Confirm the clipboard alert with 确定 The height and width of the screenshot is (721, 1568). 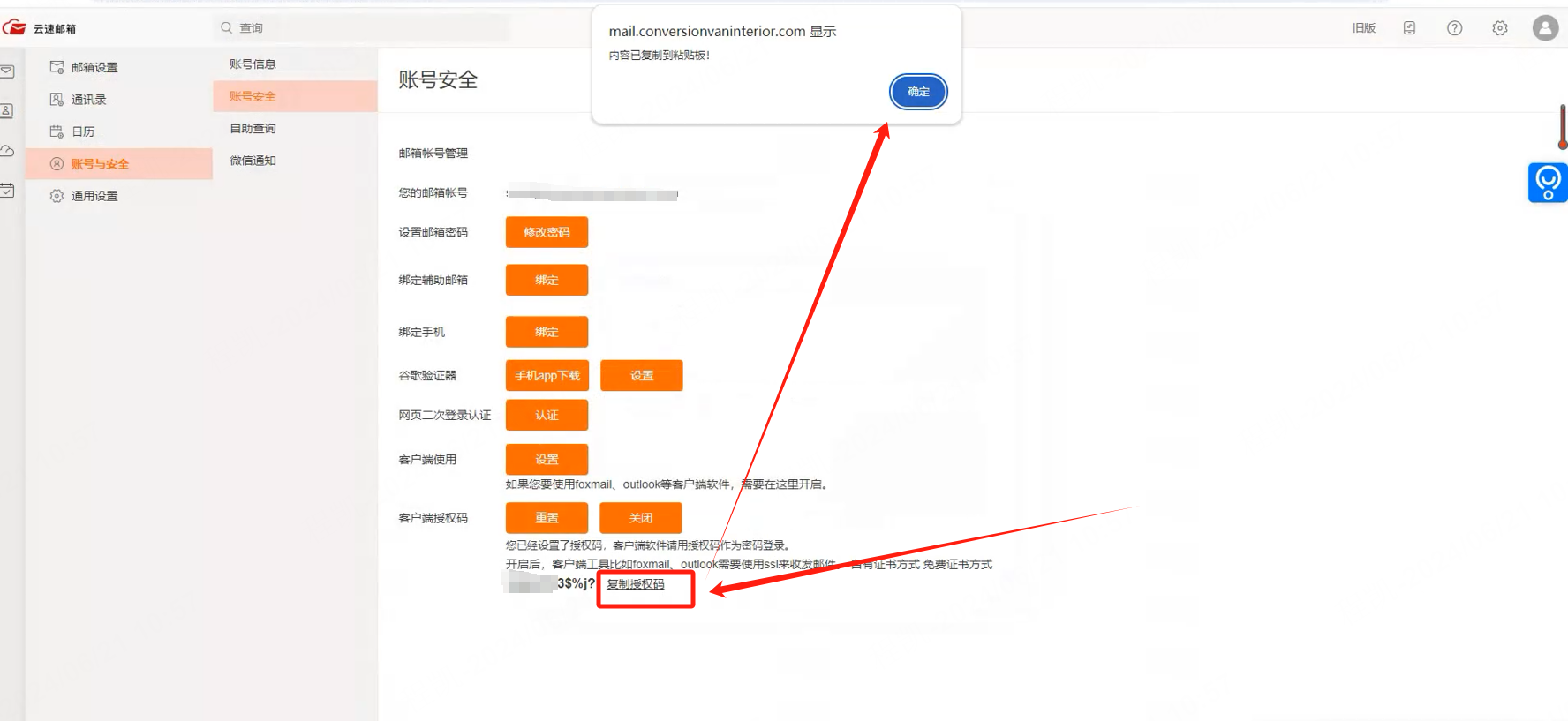(x=918, y=92)
